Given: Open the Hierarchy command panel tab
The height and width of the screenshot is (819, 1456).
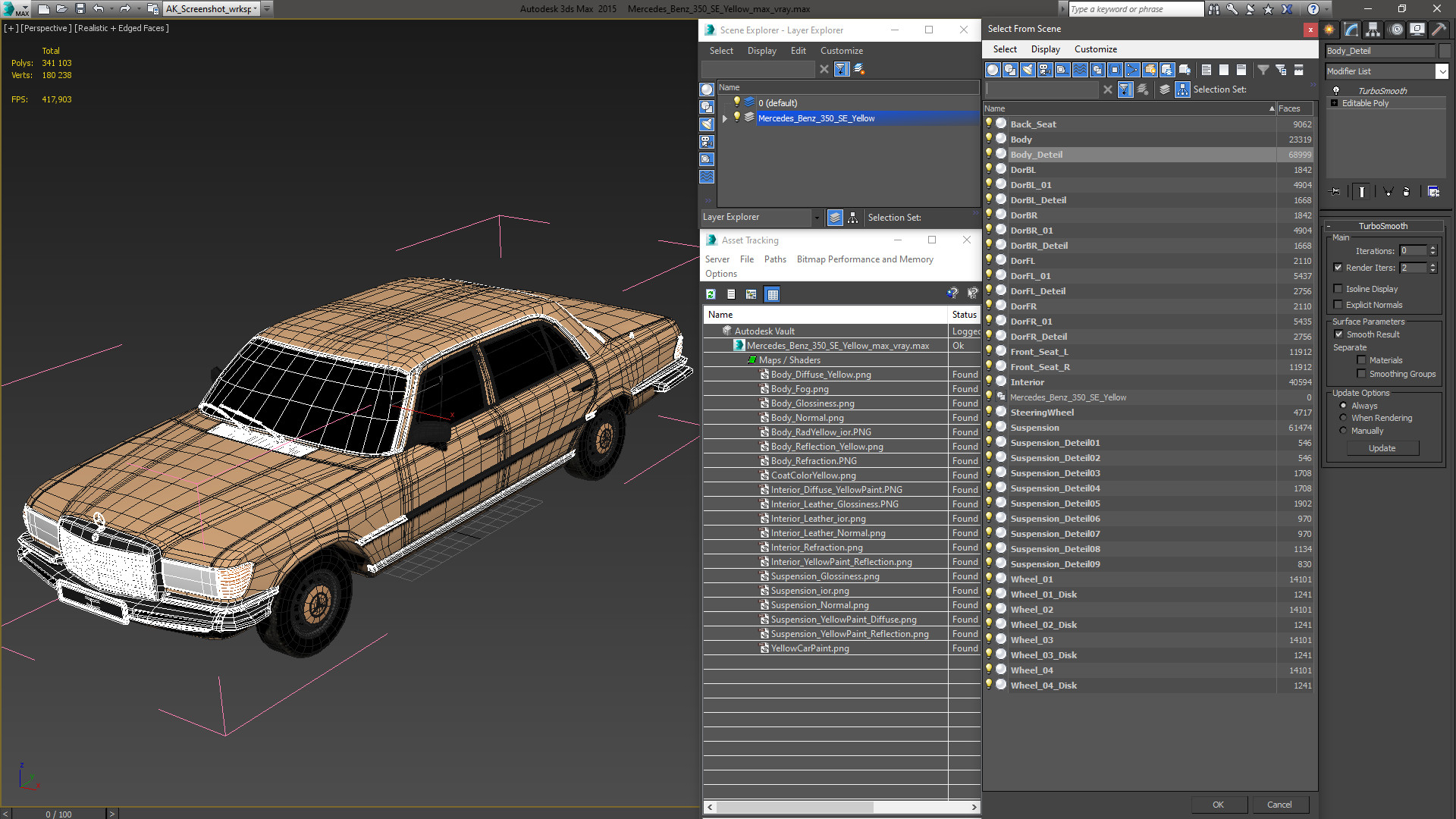Looking at the screenshot, I should (x=1373, y=30).
